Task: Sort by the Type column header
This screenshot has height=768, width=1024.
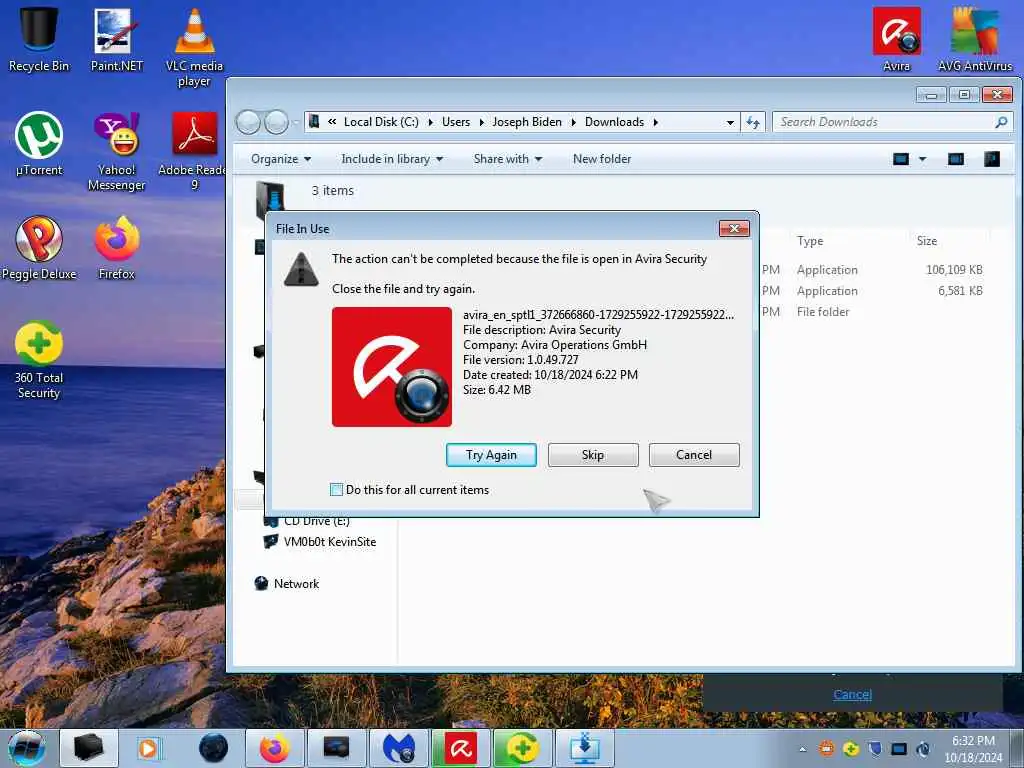Action: click(810, 241)
